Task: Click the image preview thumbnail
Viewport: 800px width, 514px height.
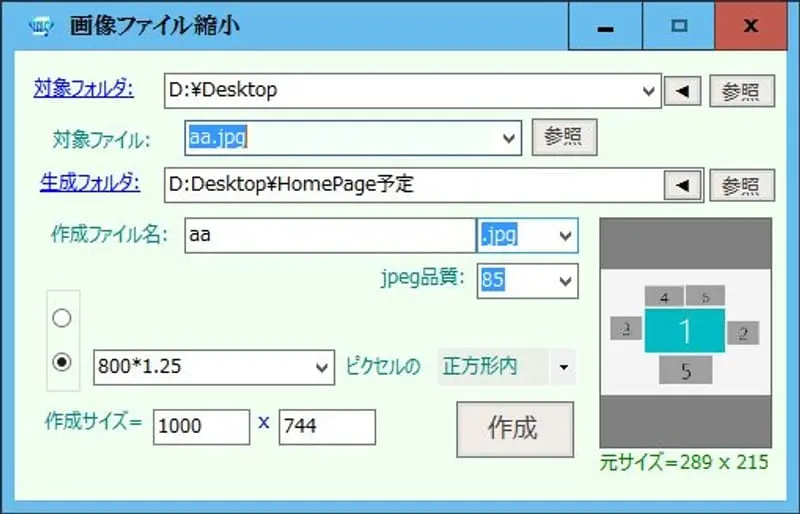Action: point(685,333)
